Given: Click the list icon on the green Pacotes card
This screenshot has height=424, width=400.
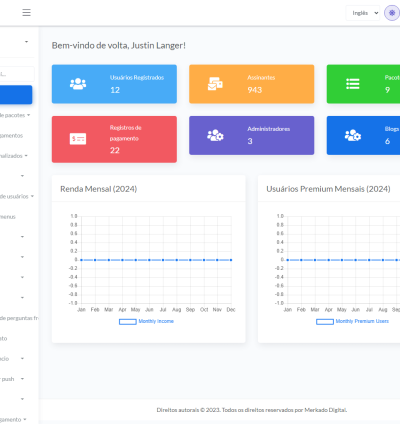Looking at the screenshot, I should pos(353,84).
